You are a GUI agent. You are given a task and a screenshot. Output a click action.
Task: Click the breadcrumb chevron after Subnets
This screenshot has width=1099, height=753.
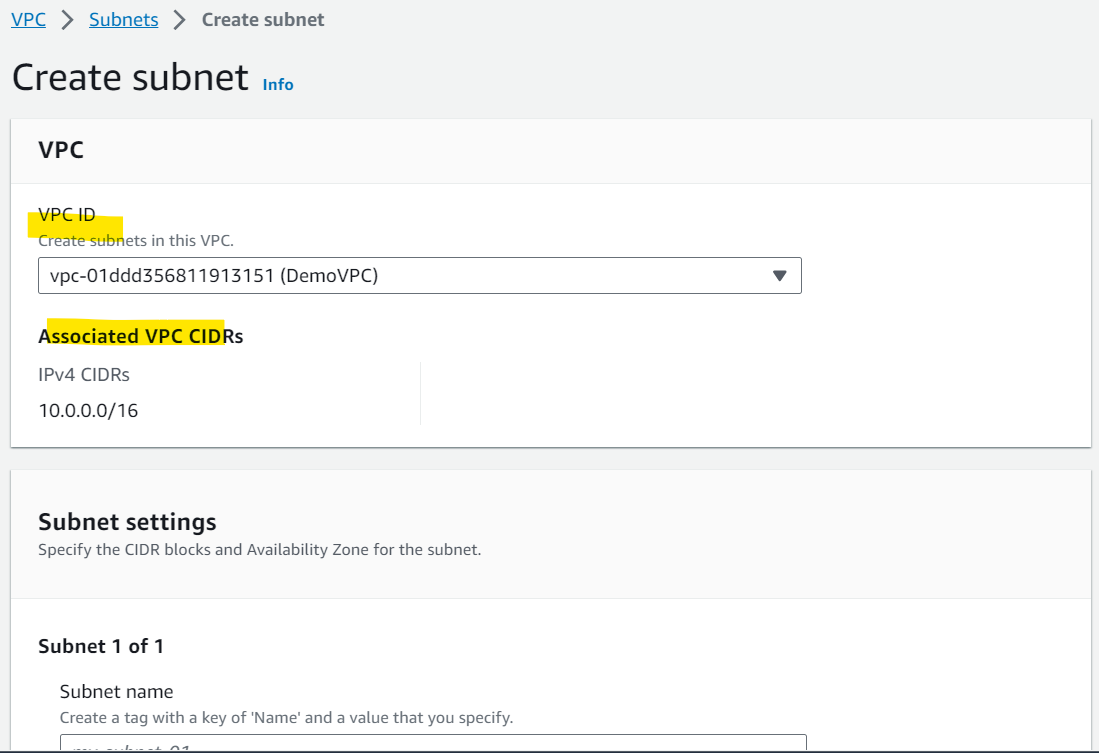(x=179, y=20)
